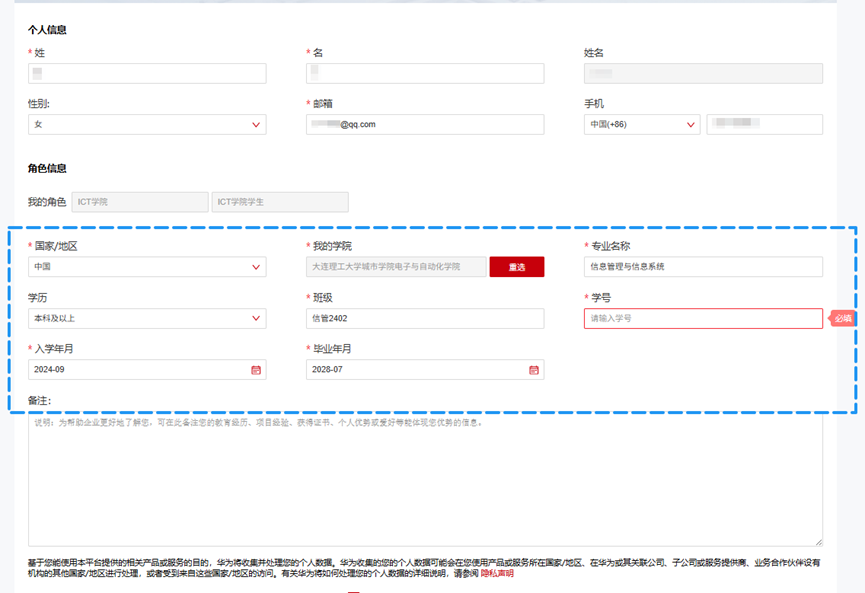
Task: Click the 我的学院 field showing 大连理工大学城市学院
Action: (396, 267)
